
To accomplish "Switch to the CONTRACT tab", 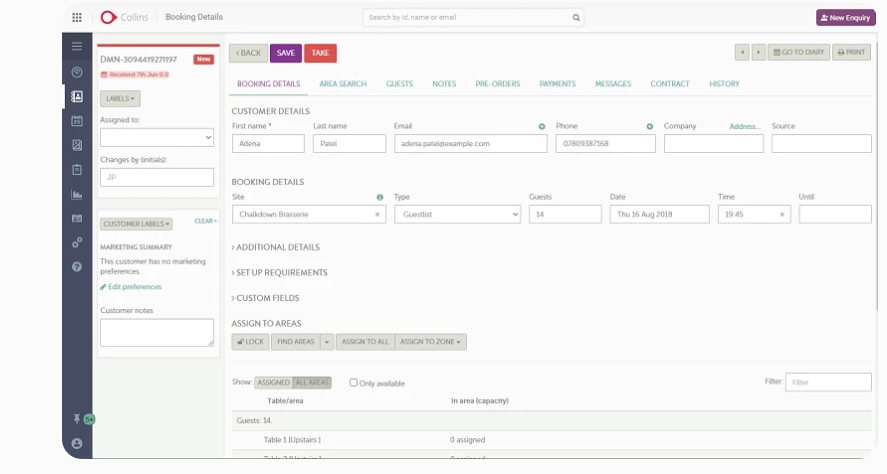I will pyautogui.click(x=670, y=84).
